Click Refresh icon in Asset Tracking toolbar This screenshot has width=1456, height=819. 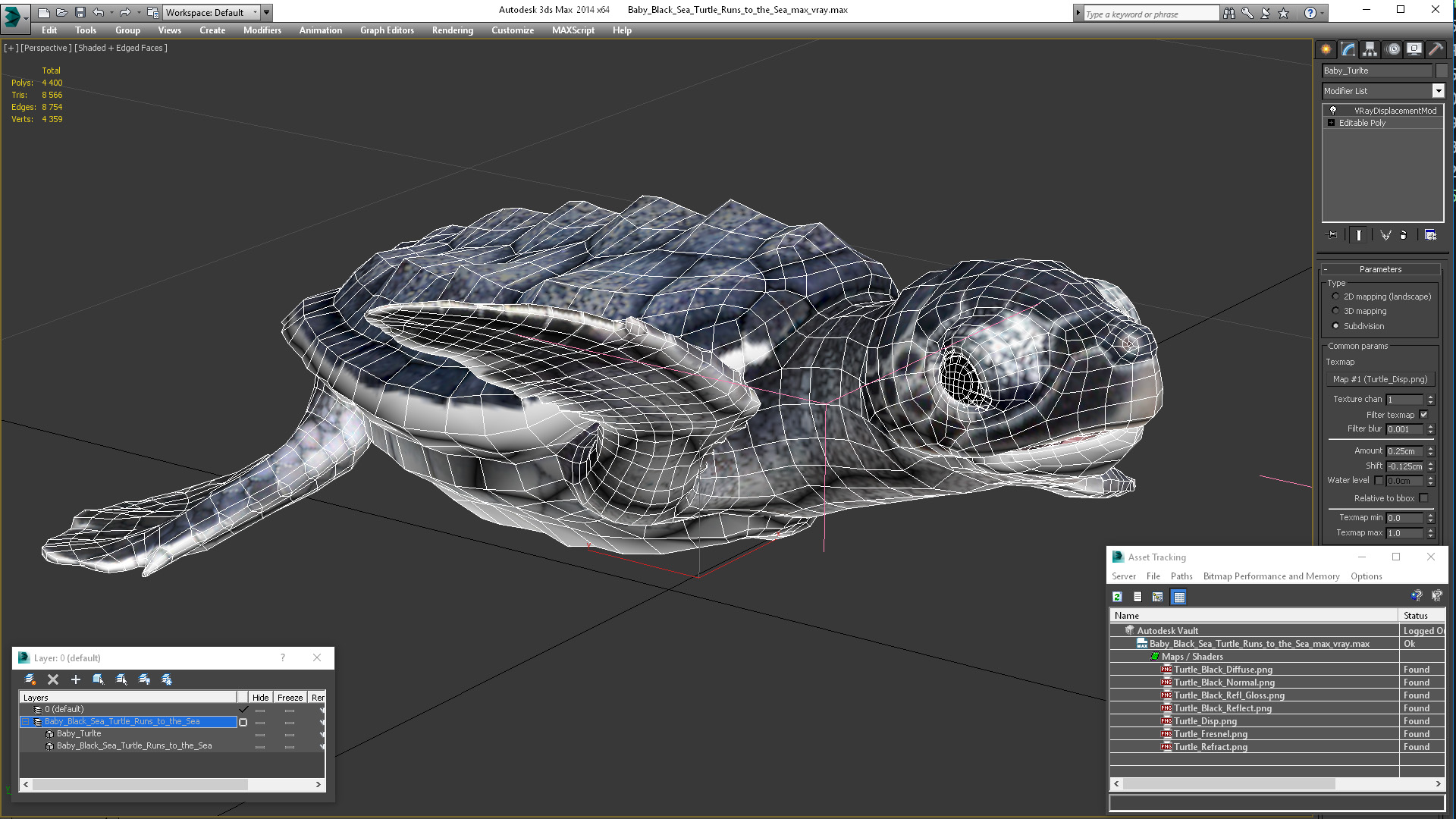[1117, 597]
